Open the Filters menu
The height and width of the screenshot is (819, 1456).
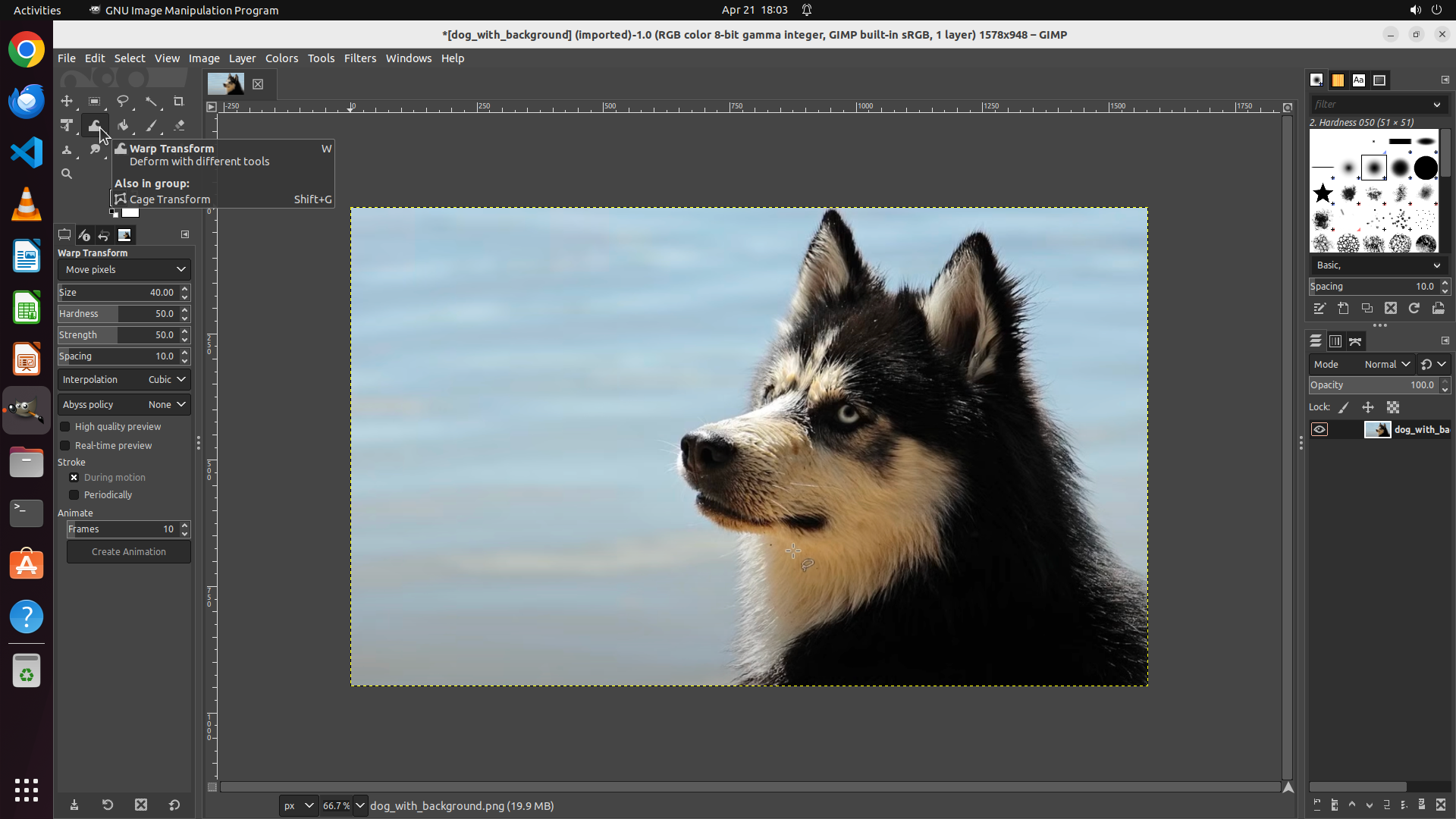(359, 58)
